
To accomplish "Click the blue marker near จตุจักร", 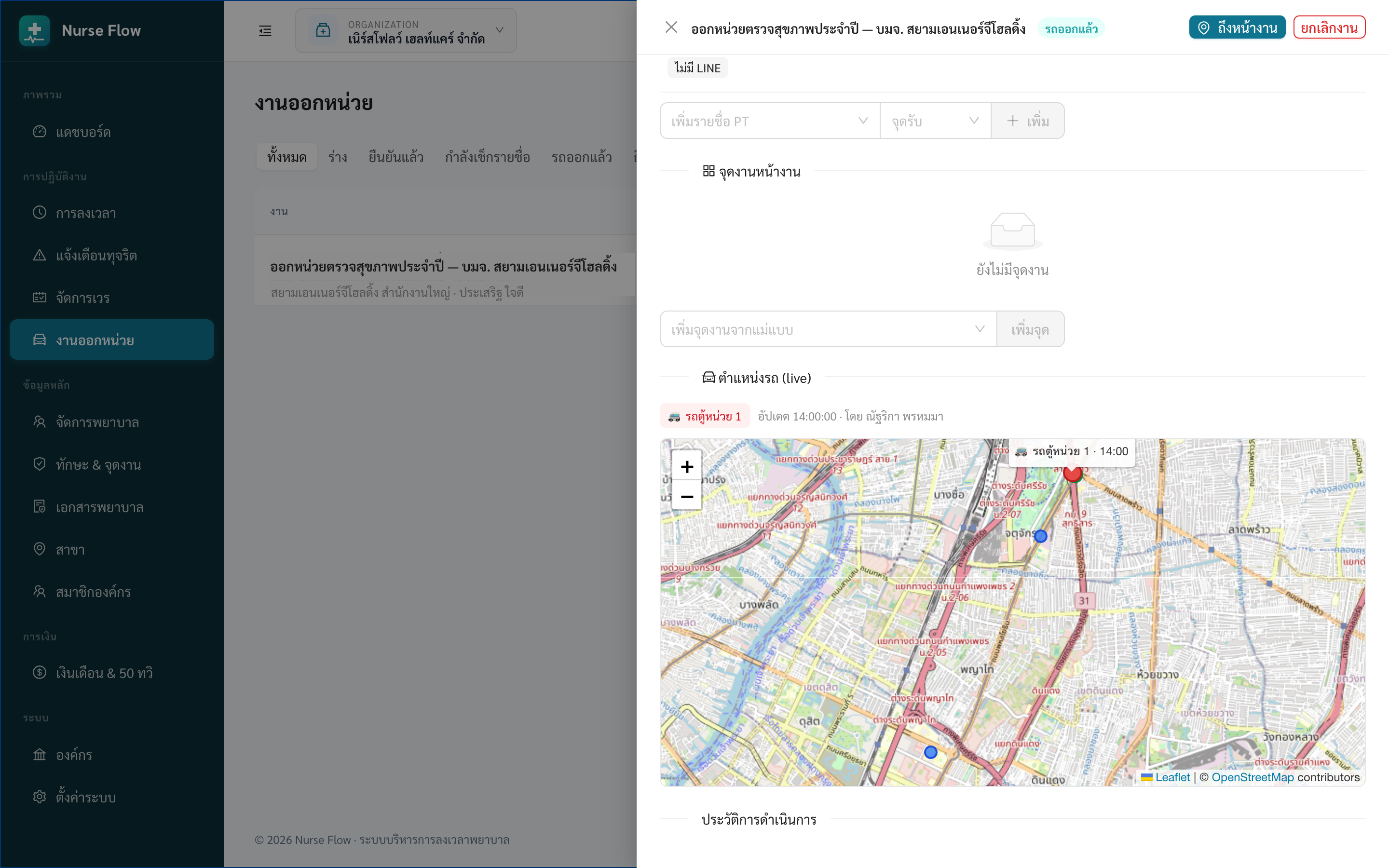I will point(1041,536).
